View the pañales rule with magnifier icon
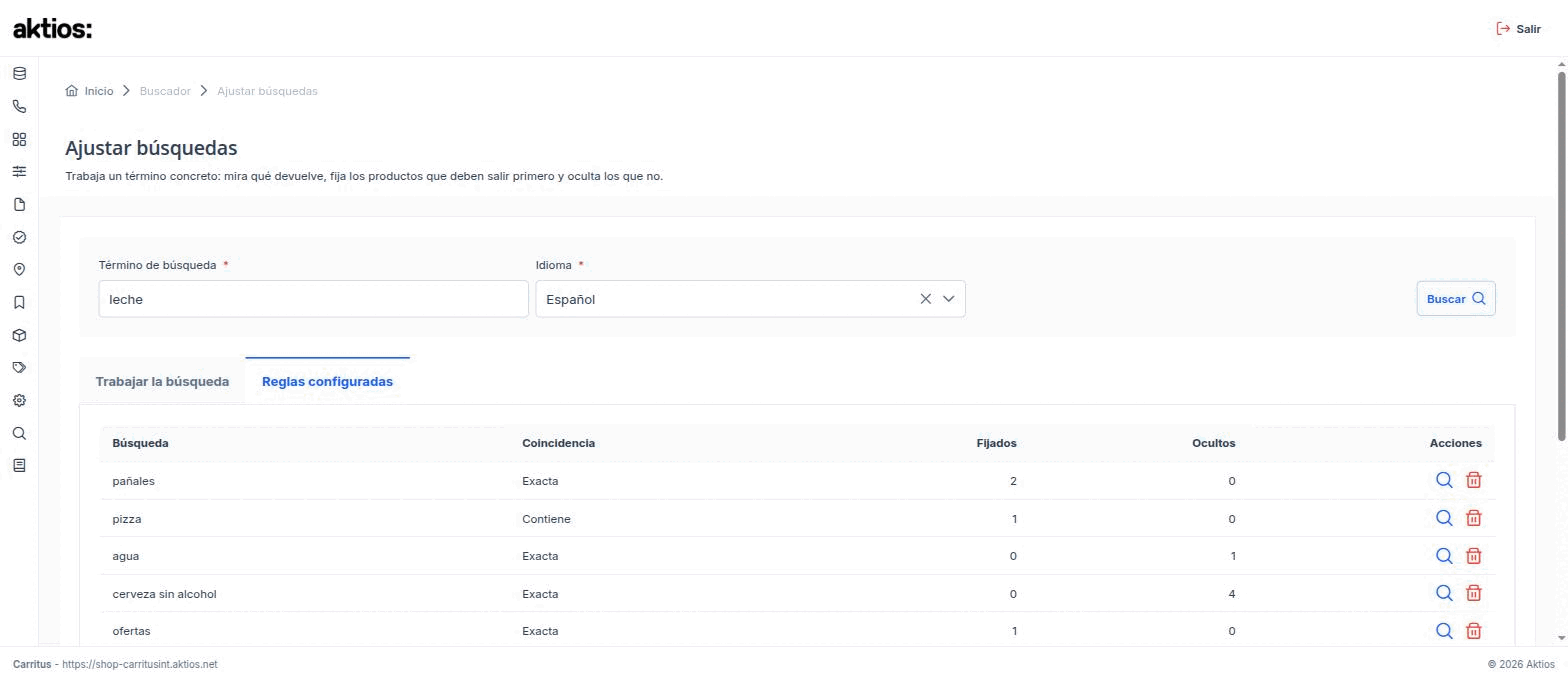1568x679 pixels. pyautogui.click(x=1444, y=480)
